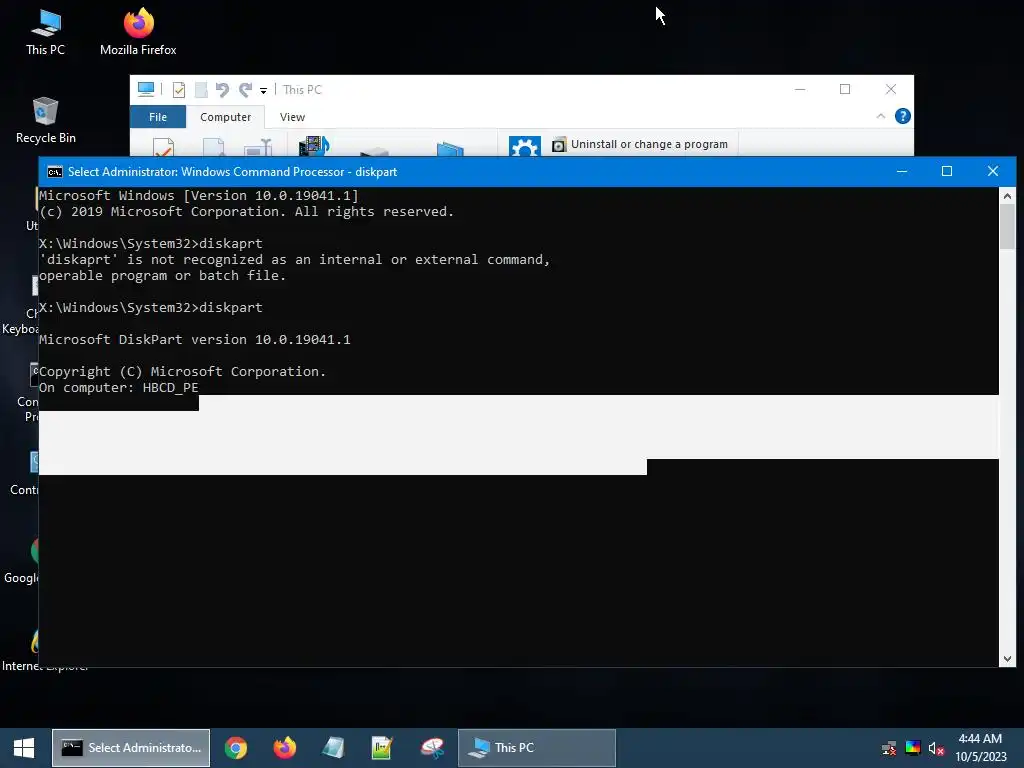Screen dimensions: 1024x768
Task: Click the command prompt icon in cmd title bar
Action: click(x=55, y=172)
